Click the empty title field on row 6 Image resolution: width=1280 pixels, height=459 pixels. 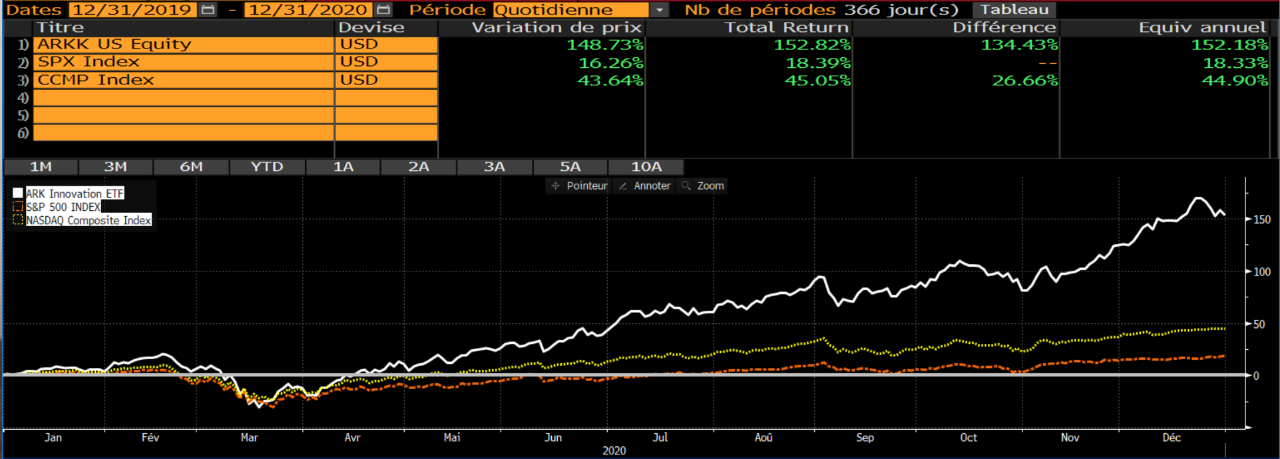click(x=184, y=133)
